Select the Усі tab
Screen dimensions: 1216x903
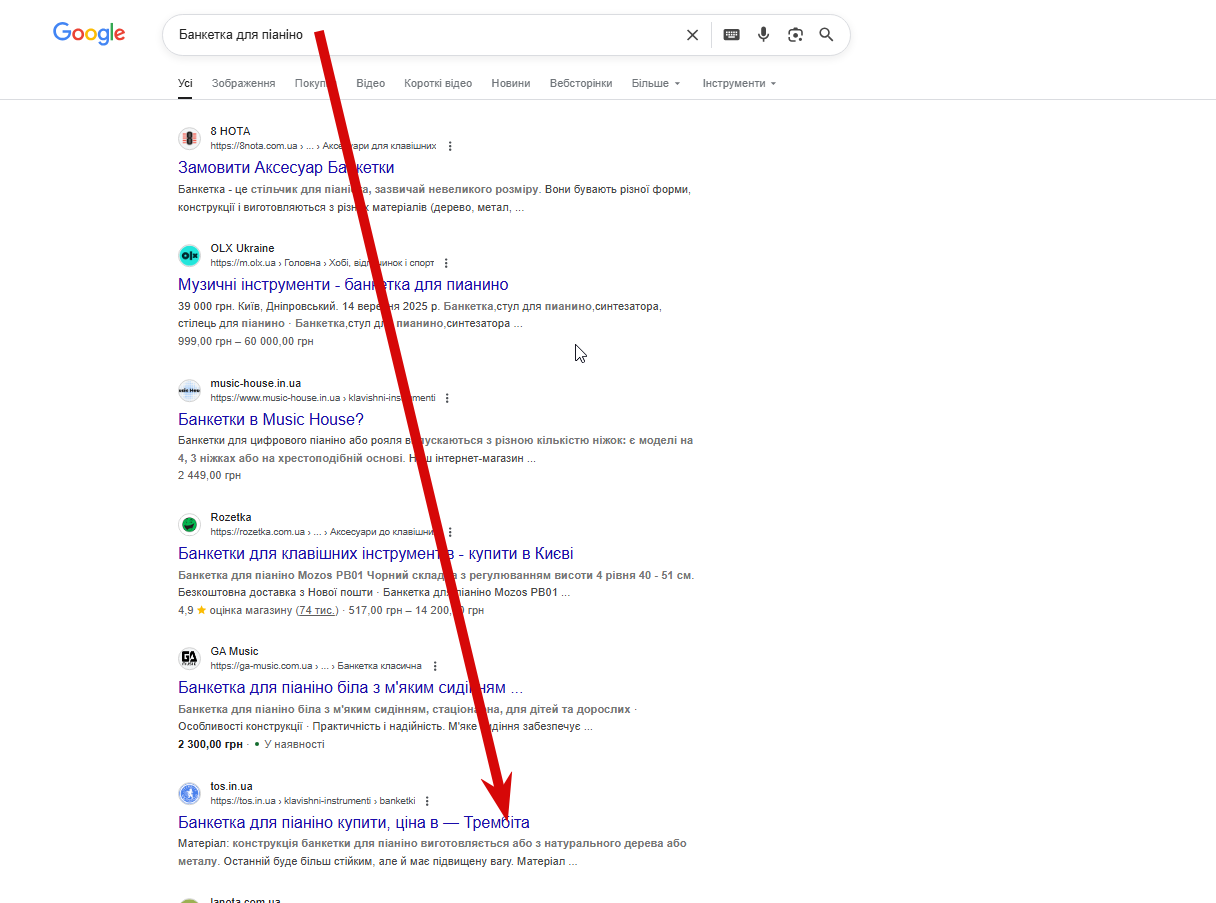tap(185, 83)
